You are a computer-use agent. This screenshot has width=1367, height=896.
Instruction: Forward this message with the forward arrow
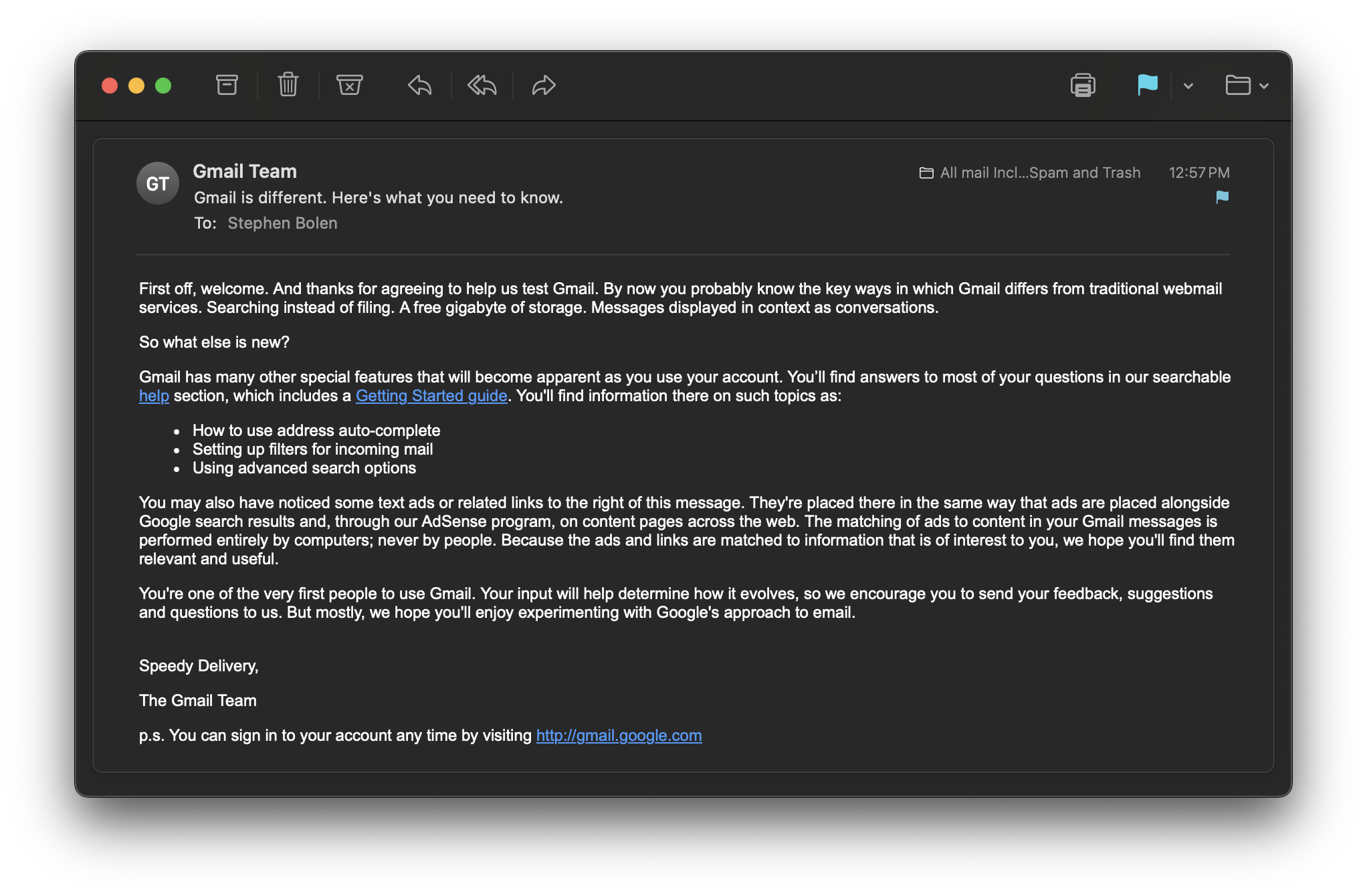tap(544, 85)
